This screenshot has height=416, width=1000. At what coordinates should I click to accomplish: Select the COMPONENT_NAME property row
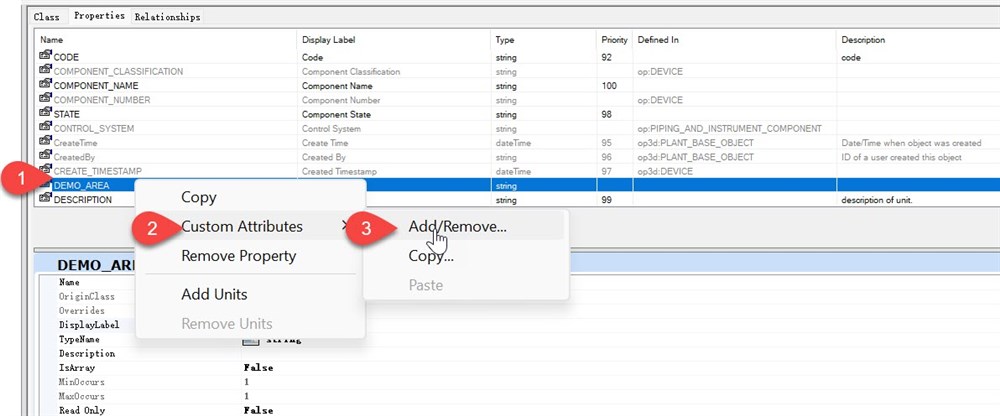pos(518,85)
